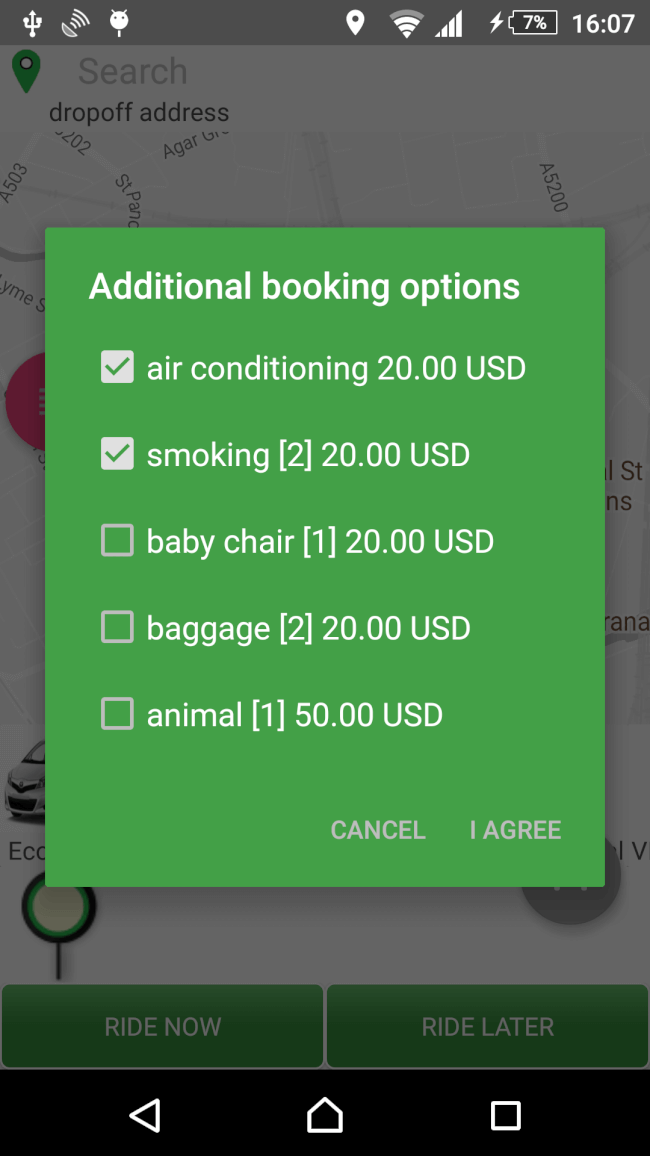Uncheck the air conditioning option

click(x=118, y=368)
